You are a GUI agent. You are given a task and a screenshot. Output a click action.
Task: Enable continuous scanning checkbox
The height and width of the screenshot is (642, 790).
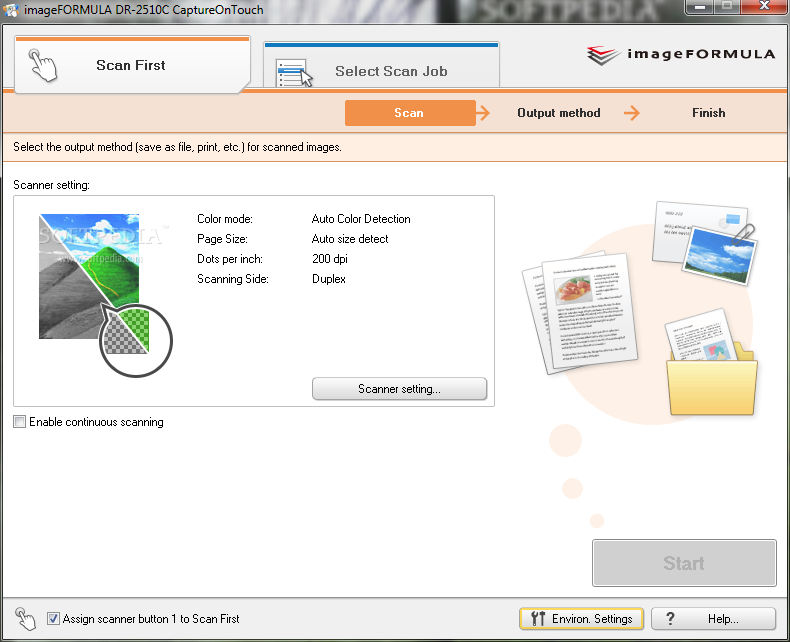coord(20,422)
